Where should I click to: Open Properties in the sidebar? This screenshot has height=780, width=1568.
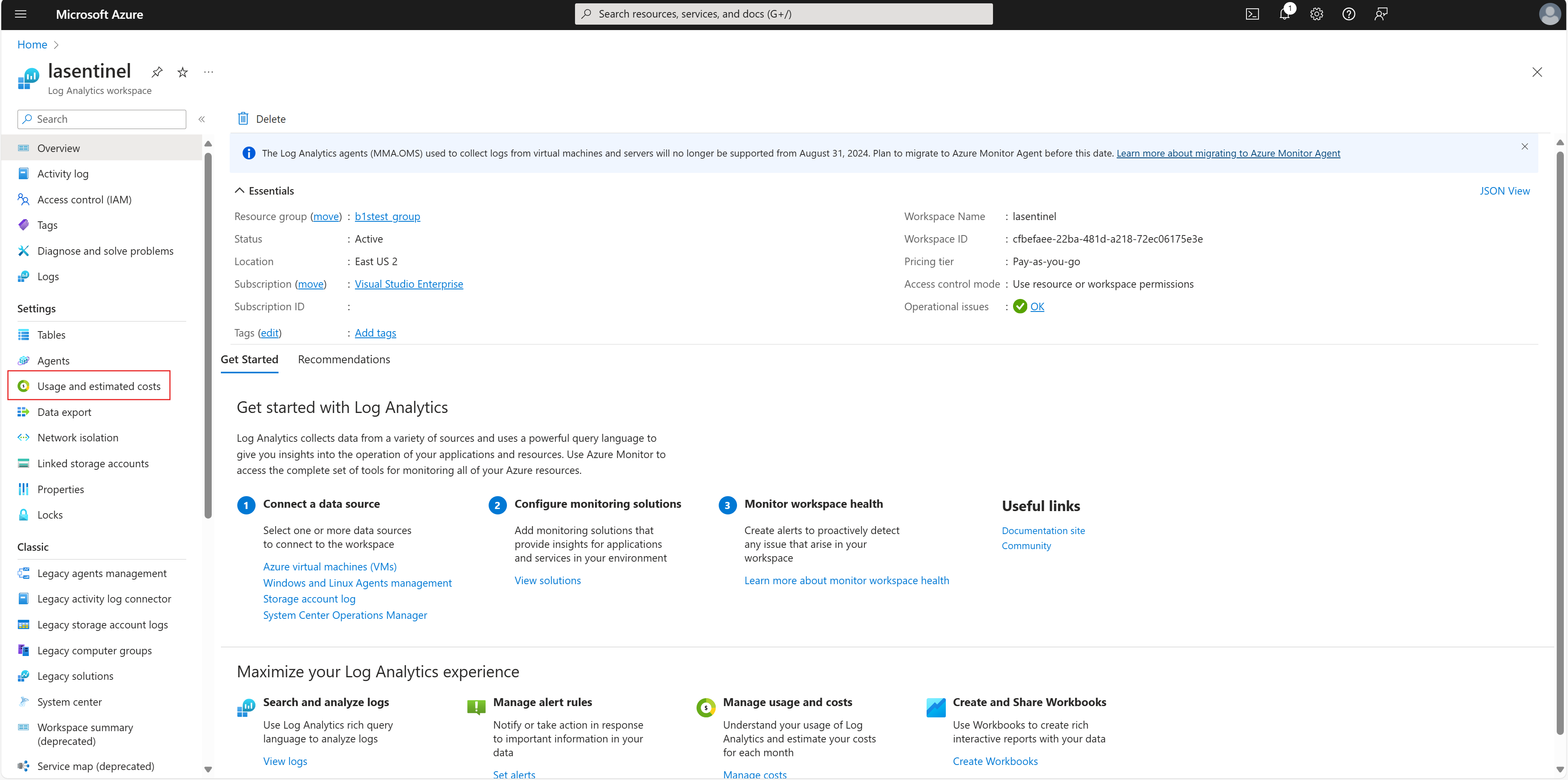[x=60, y=489]
